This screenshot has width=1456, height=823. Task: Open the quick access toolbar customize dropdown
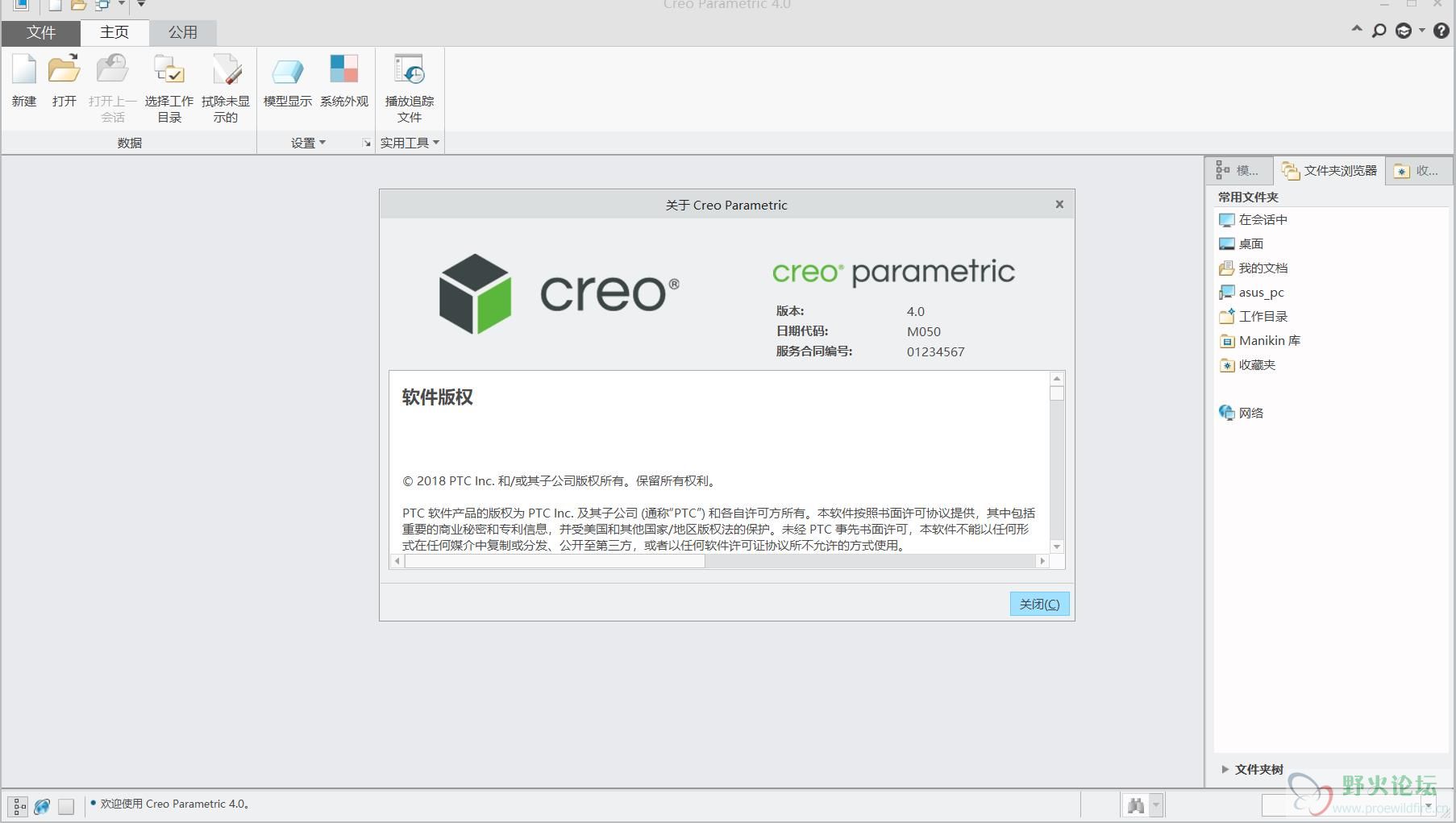click(x=141, y=4)
